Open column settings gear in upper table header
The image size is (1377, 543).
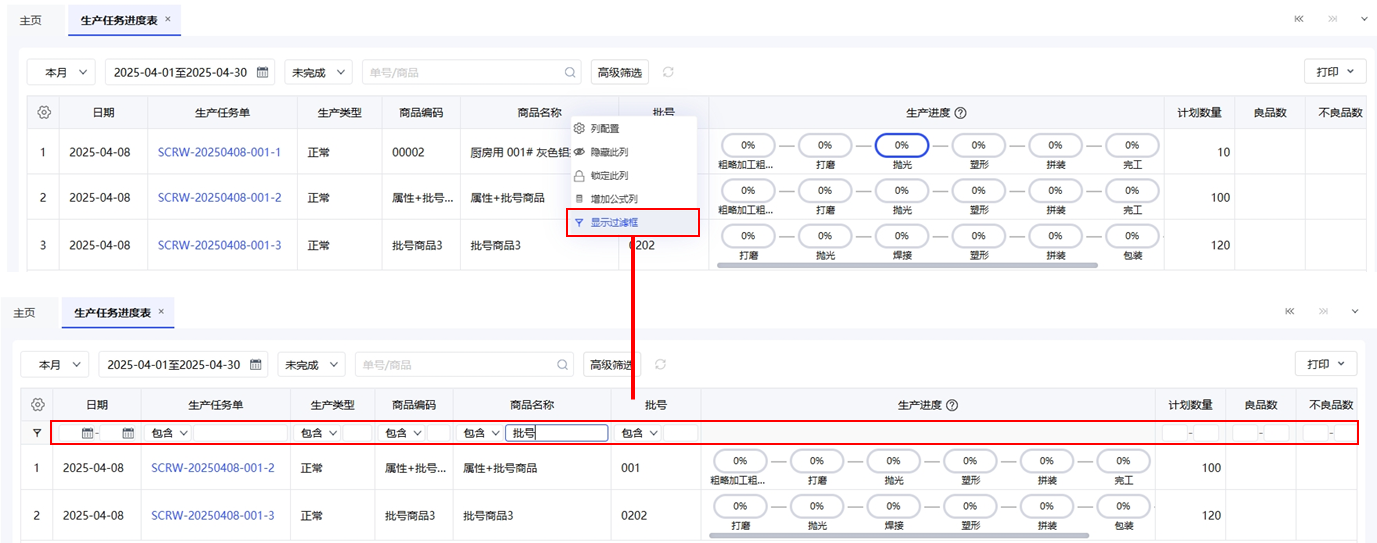tap(43, 113)
